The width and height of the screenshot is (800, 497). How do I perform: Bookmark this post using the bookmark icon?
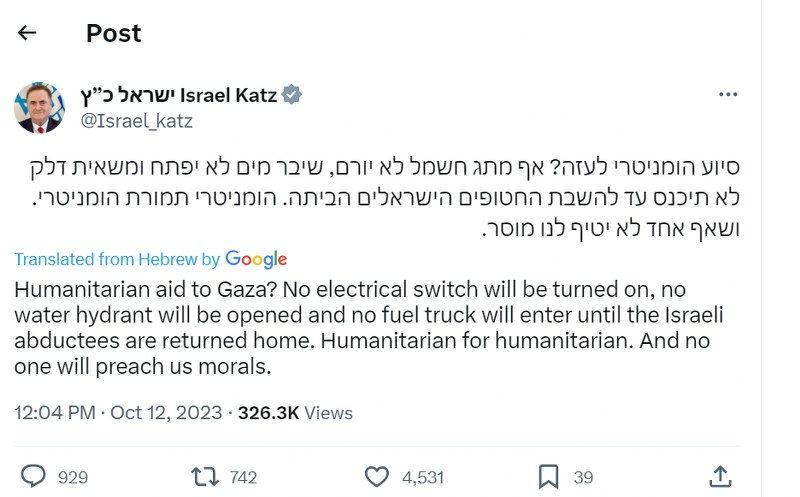click(x=548, y=476)
